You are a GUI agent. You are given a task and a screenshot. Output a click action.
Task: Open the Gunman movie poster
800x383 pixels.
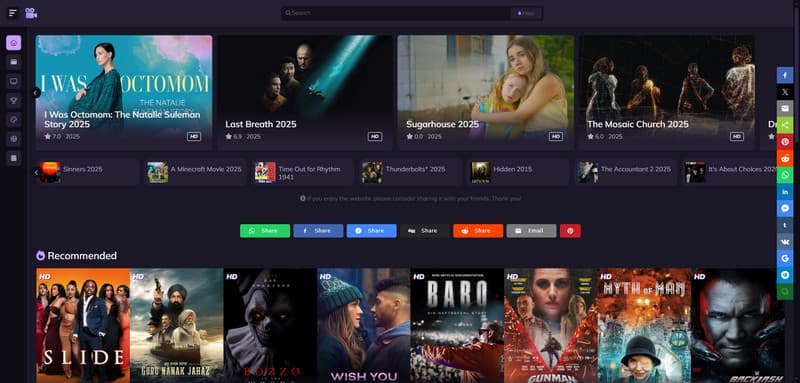(x=551, y=325)
